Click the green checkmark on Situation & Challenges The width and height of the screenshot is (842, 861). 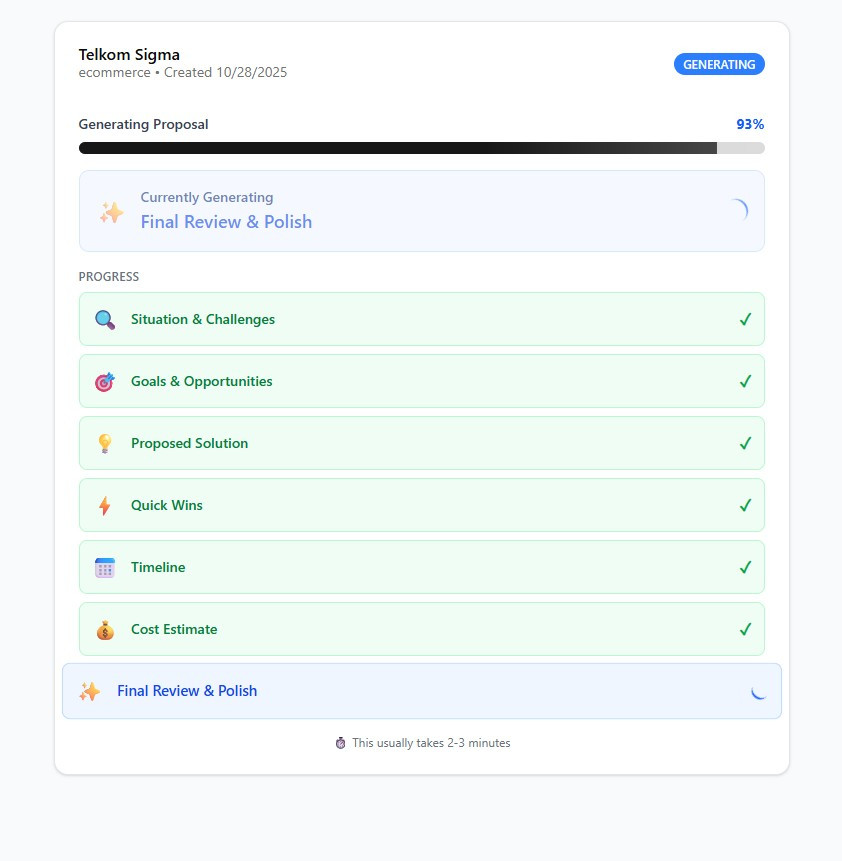tap(745, 320)
